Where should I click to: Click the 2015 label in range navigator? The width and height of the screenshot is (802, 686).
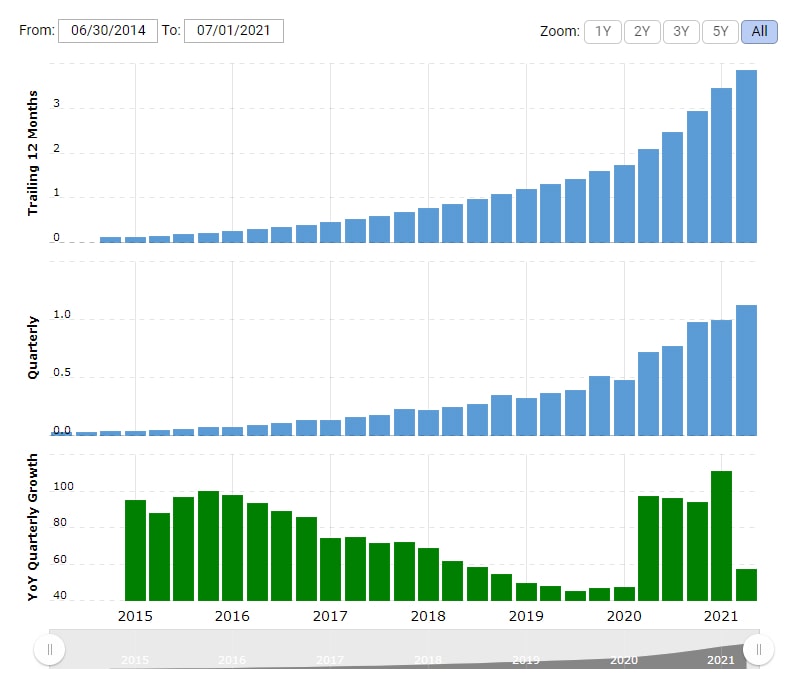[135, 660]
